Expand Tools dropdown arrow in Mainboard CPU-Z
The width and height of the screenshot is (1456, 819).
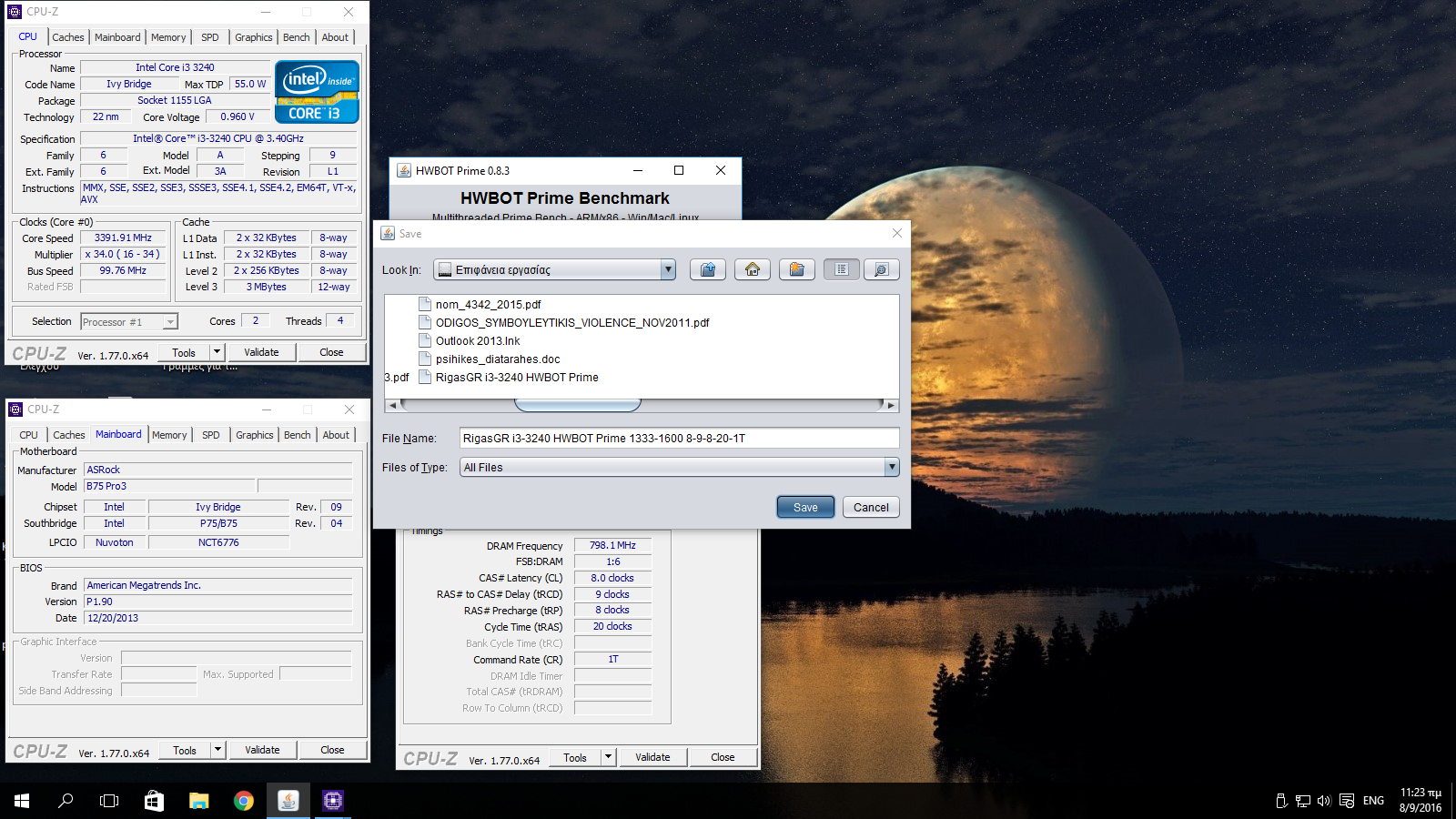[217, 750]
